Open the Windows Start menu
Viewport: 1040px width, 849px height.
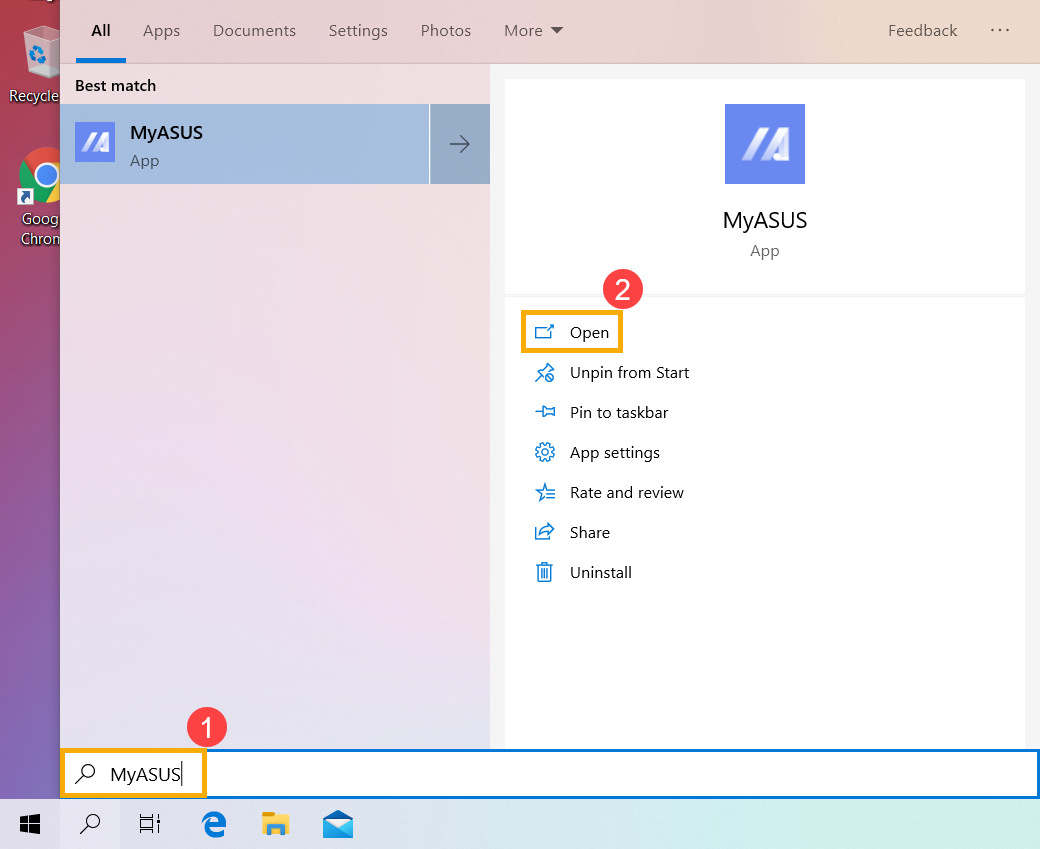point(30,824)
